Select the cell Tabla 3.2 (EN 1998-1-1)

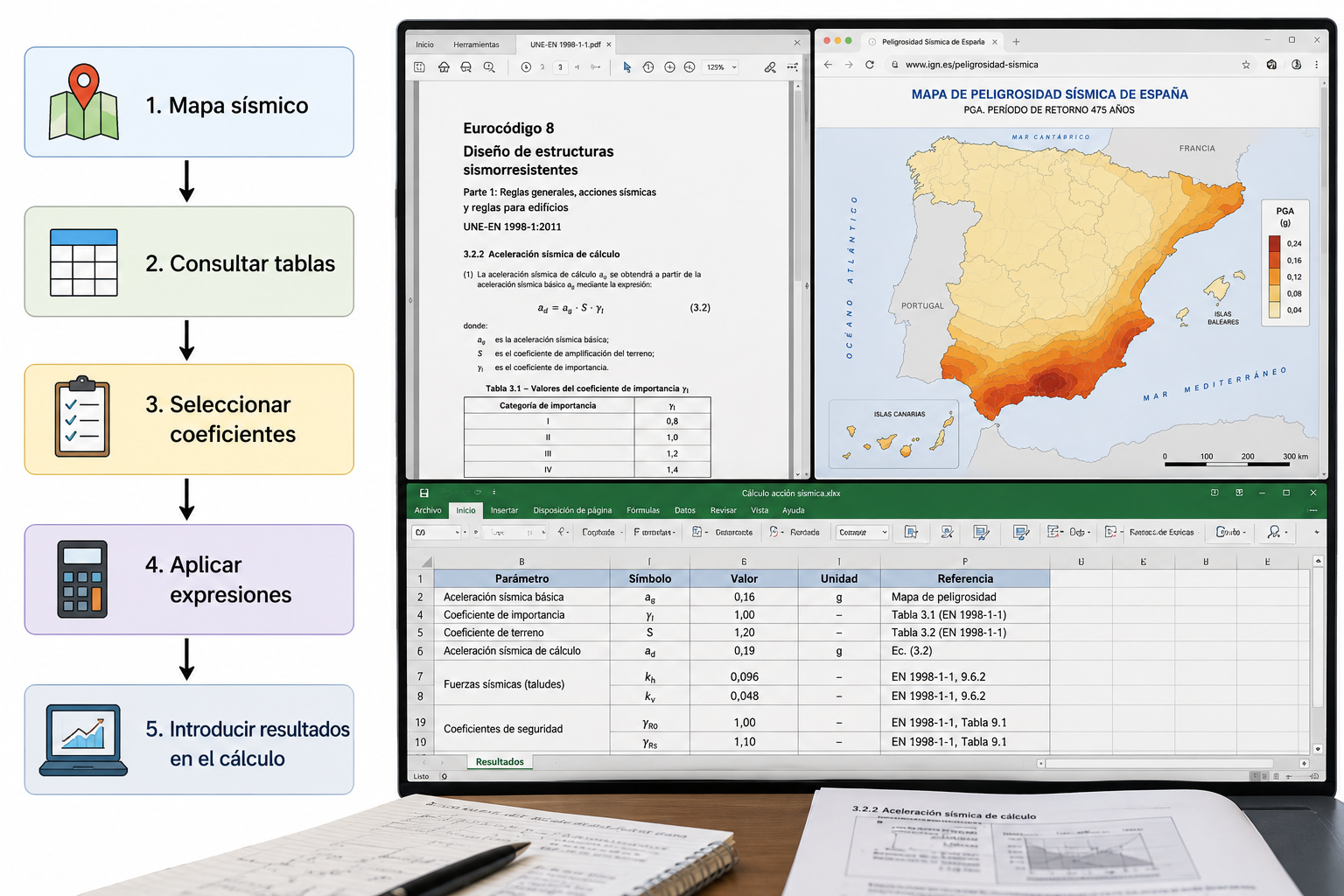(x=965, y=633)
